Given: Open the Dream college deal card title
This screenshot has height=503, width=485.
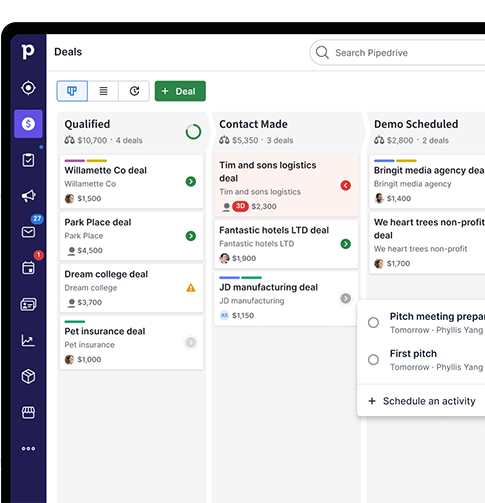Looking at the screenshot, I should pyautogui.click(x=106, y=274).
